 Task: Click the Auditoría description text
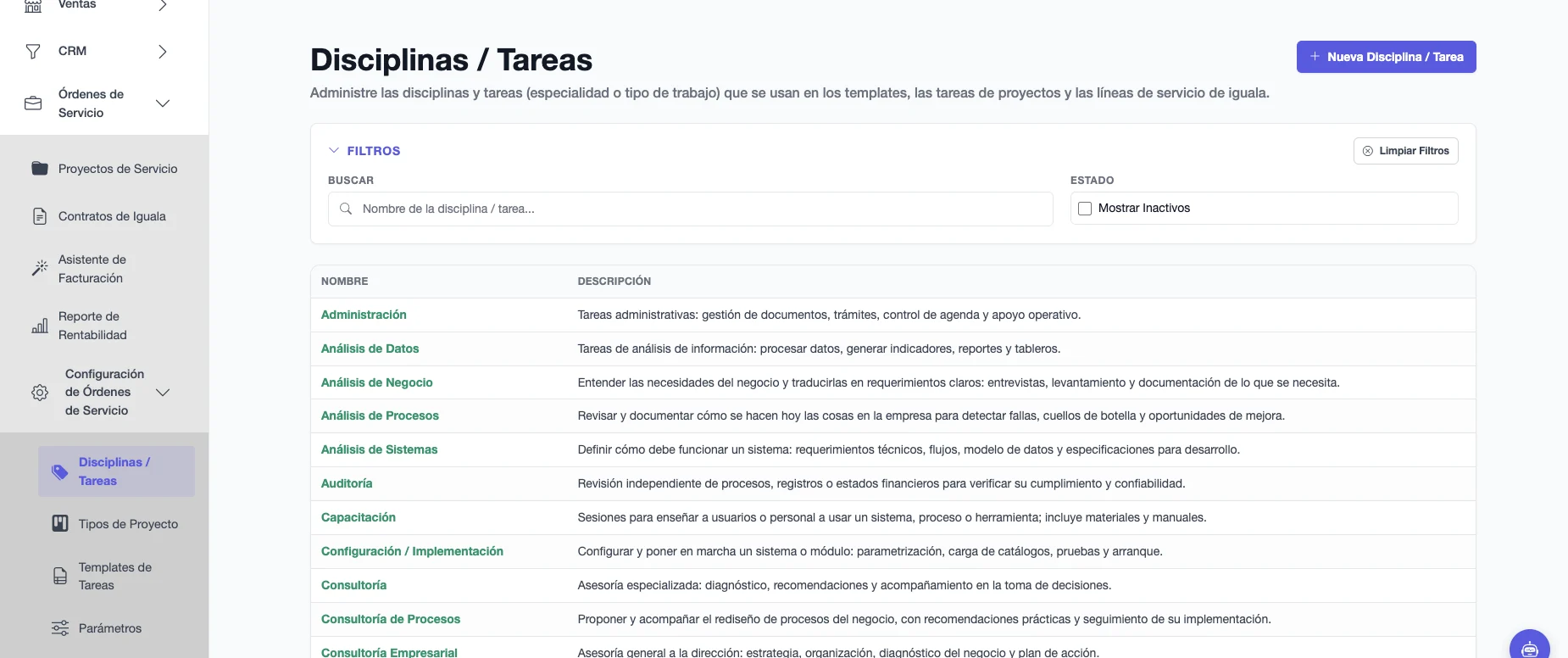click(881, 483)
